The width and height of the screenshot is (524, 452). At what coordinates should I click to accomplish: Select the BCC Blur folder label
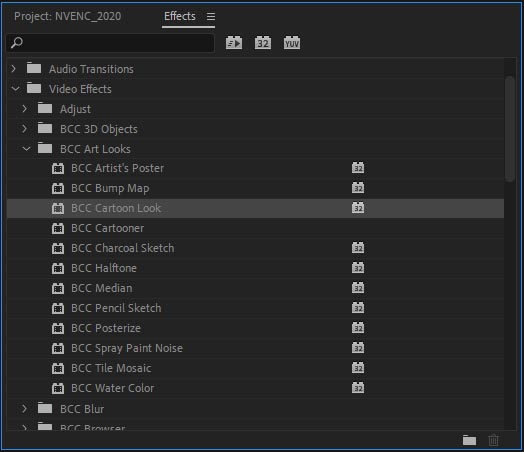(x=82, y=409)
